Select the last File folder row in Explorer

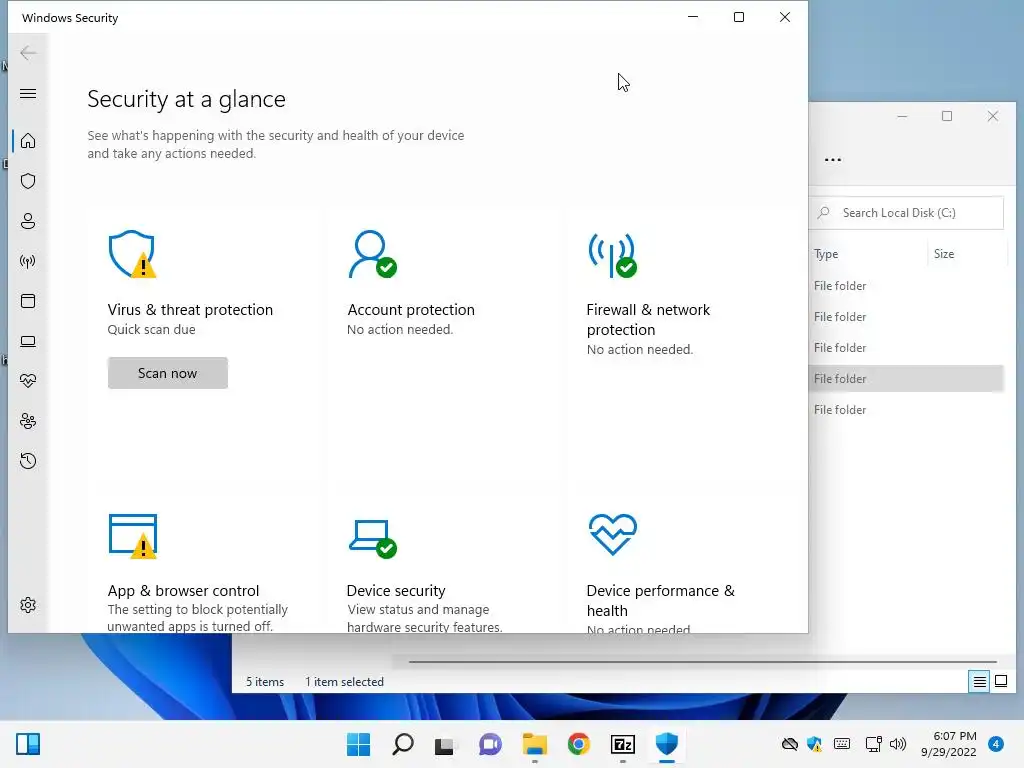point(906,410)
